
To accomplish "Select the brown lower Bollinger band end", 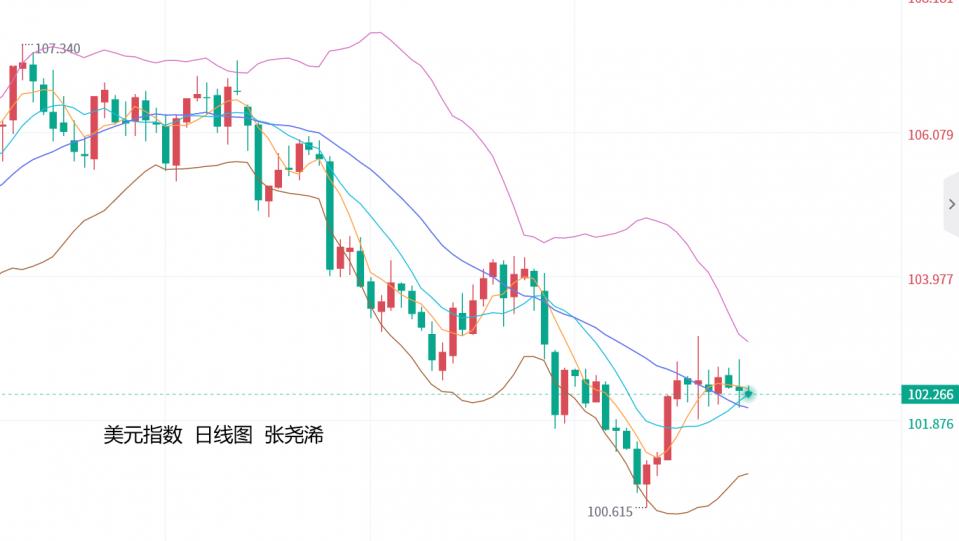I will point(745,474).
